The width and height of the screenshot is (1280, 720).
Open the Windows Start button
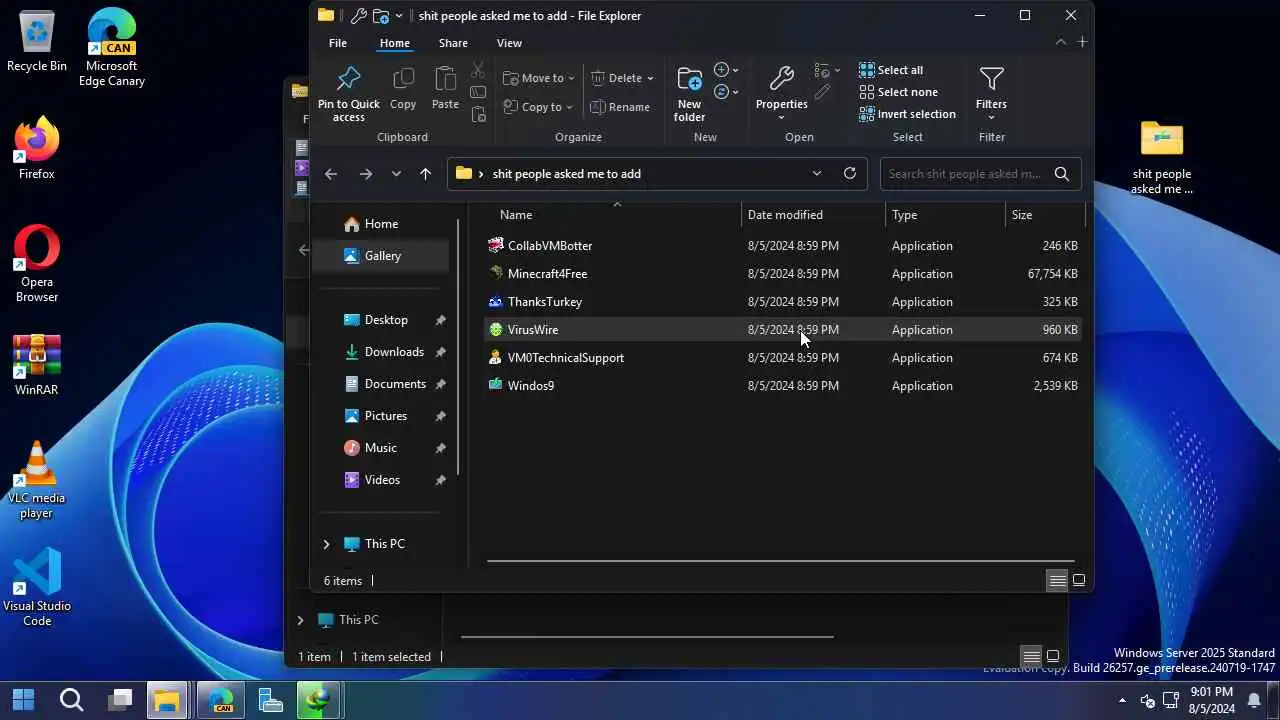tap(23, 699)
